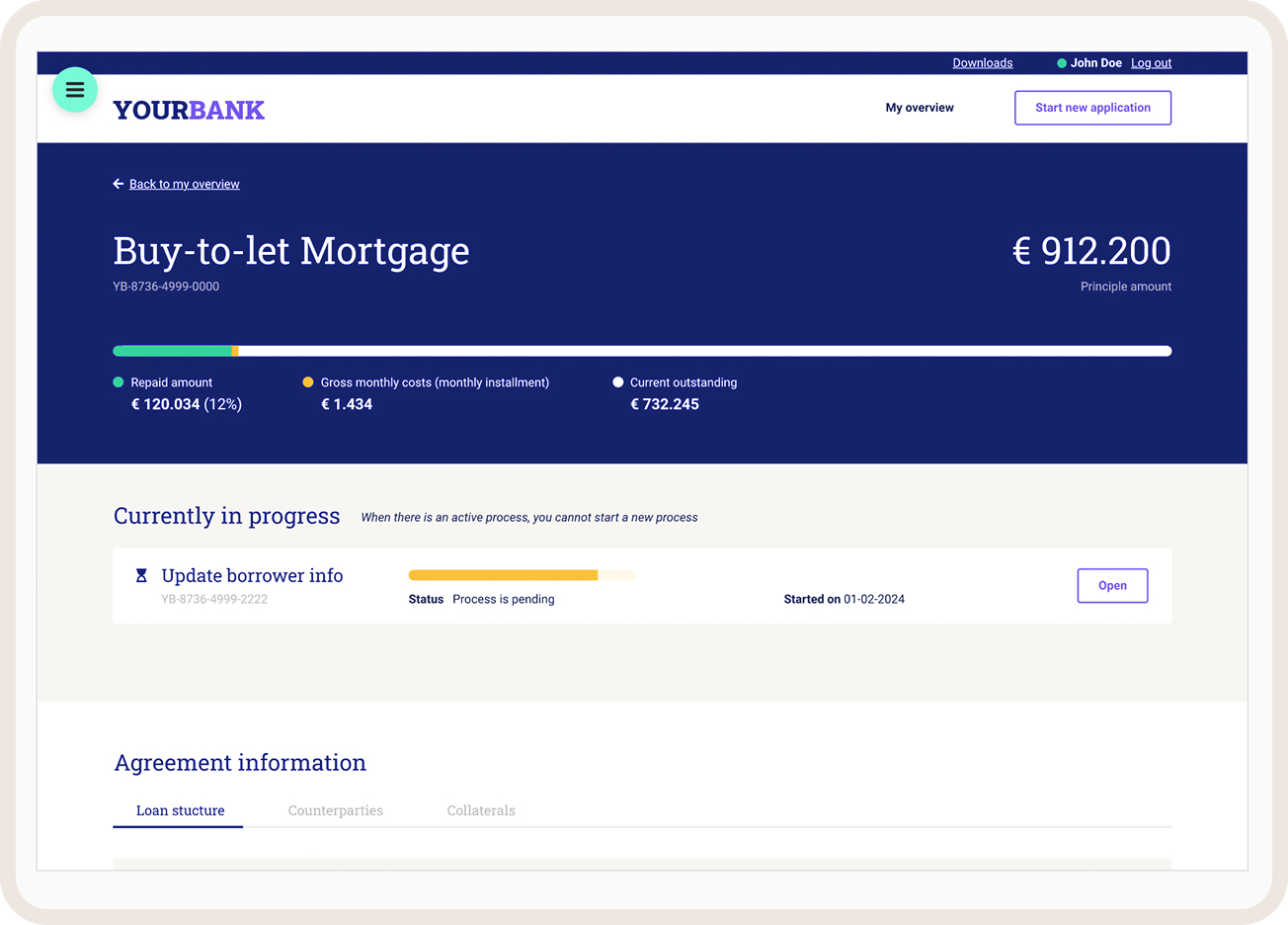Screen dimensions: 1288x925
Task: Click the back arrow icon
Action: pyautogui.click(x=119, y=184)
